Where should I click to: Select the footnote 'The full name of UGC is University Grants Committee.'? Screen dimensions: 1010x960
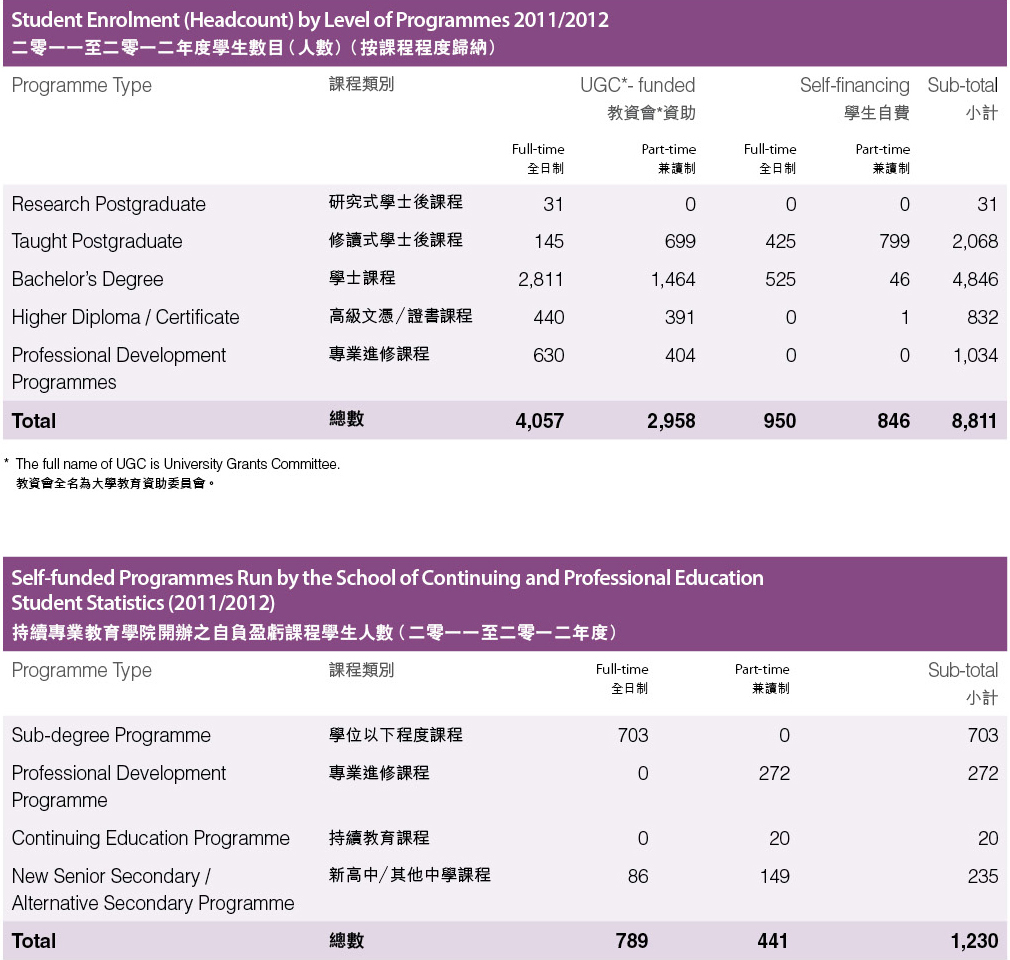178,464
